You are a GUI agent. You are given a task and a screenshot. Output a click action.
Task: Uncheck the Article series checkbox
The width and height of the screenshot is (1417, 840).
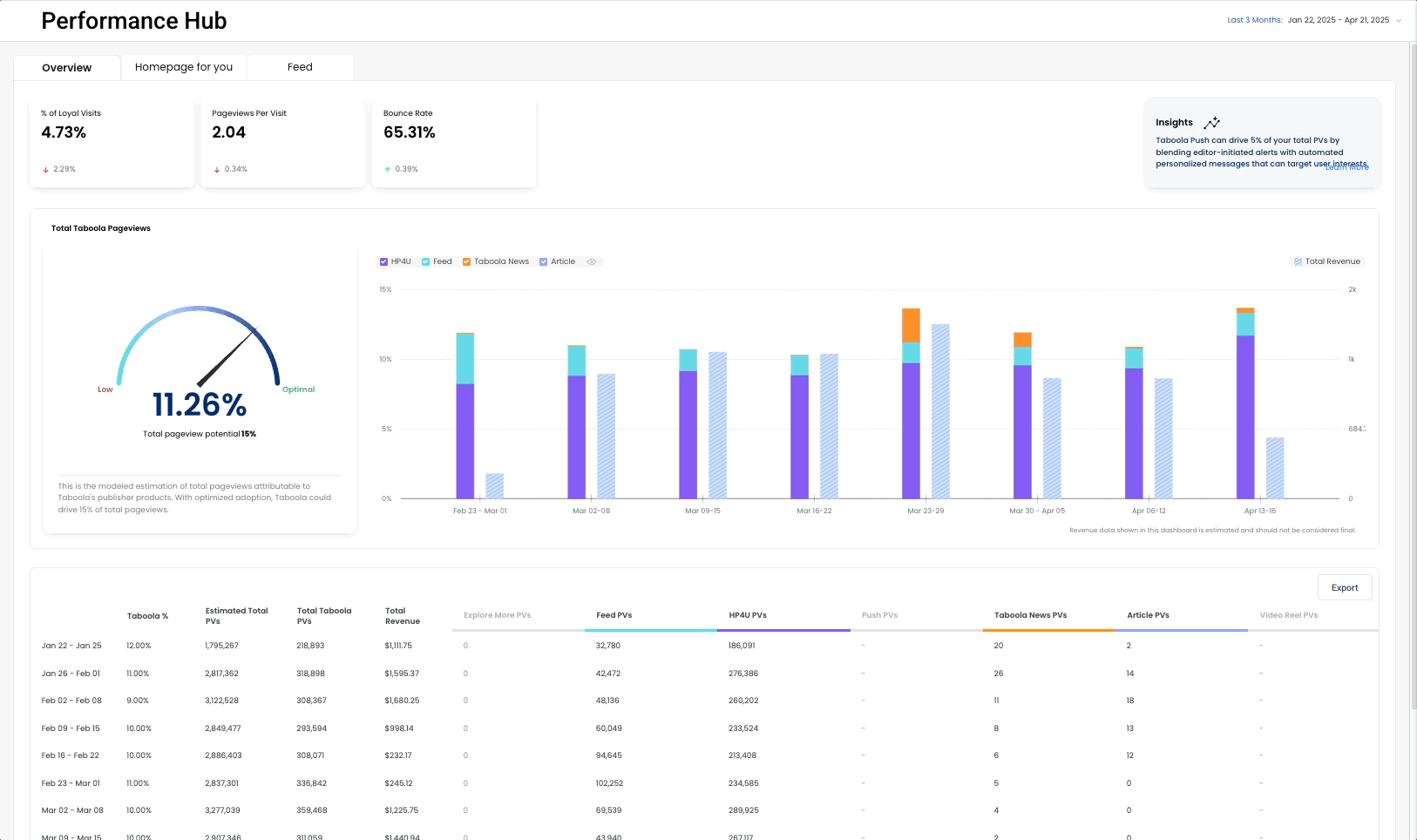click(x=544, y=261)
